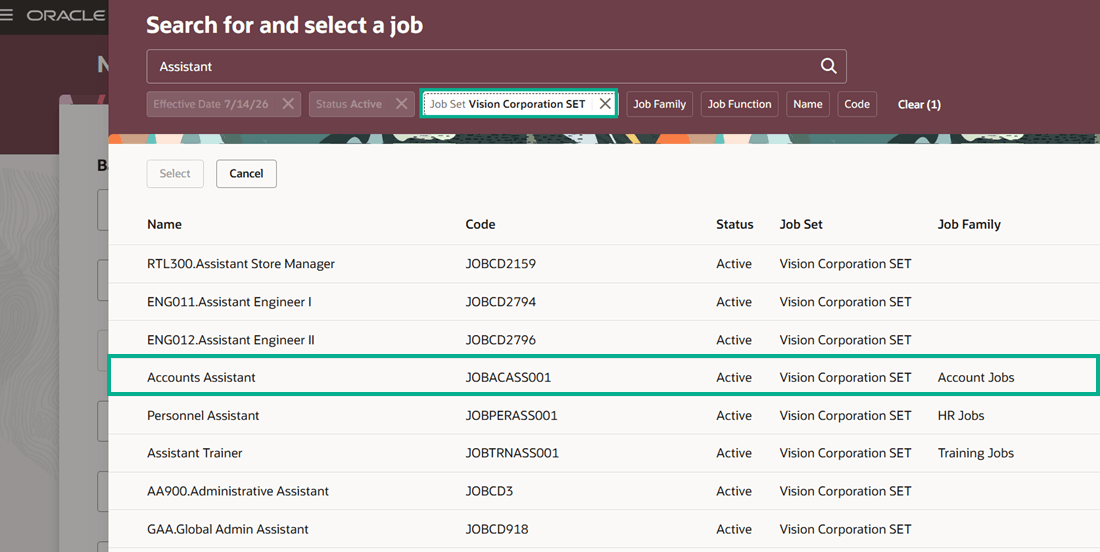The width and height of the screenshot is (1100, 552).
Task: Click the Select button
Action: [175, 173]
